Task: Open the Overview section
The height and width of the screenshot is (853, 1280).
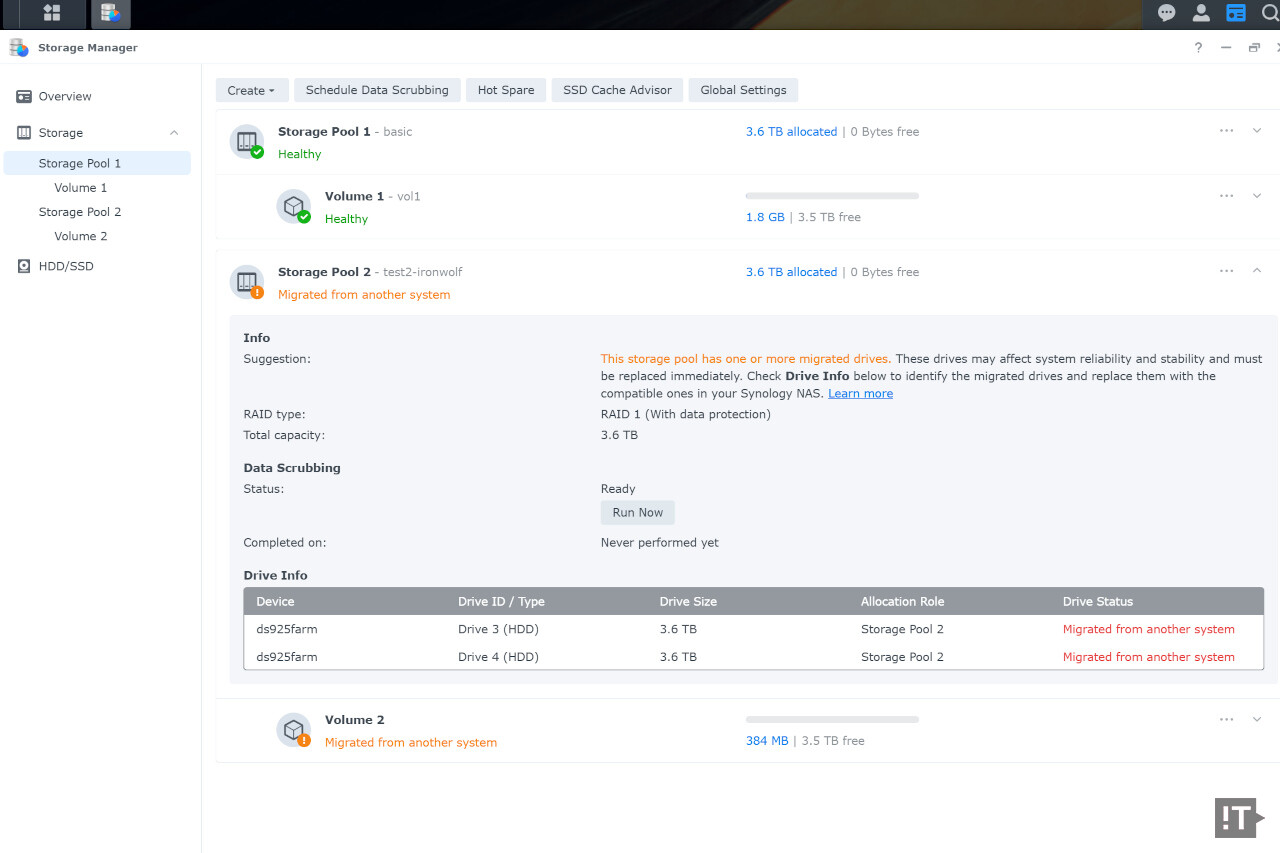Action: [x=65, y=97]
